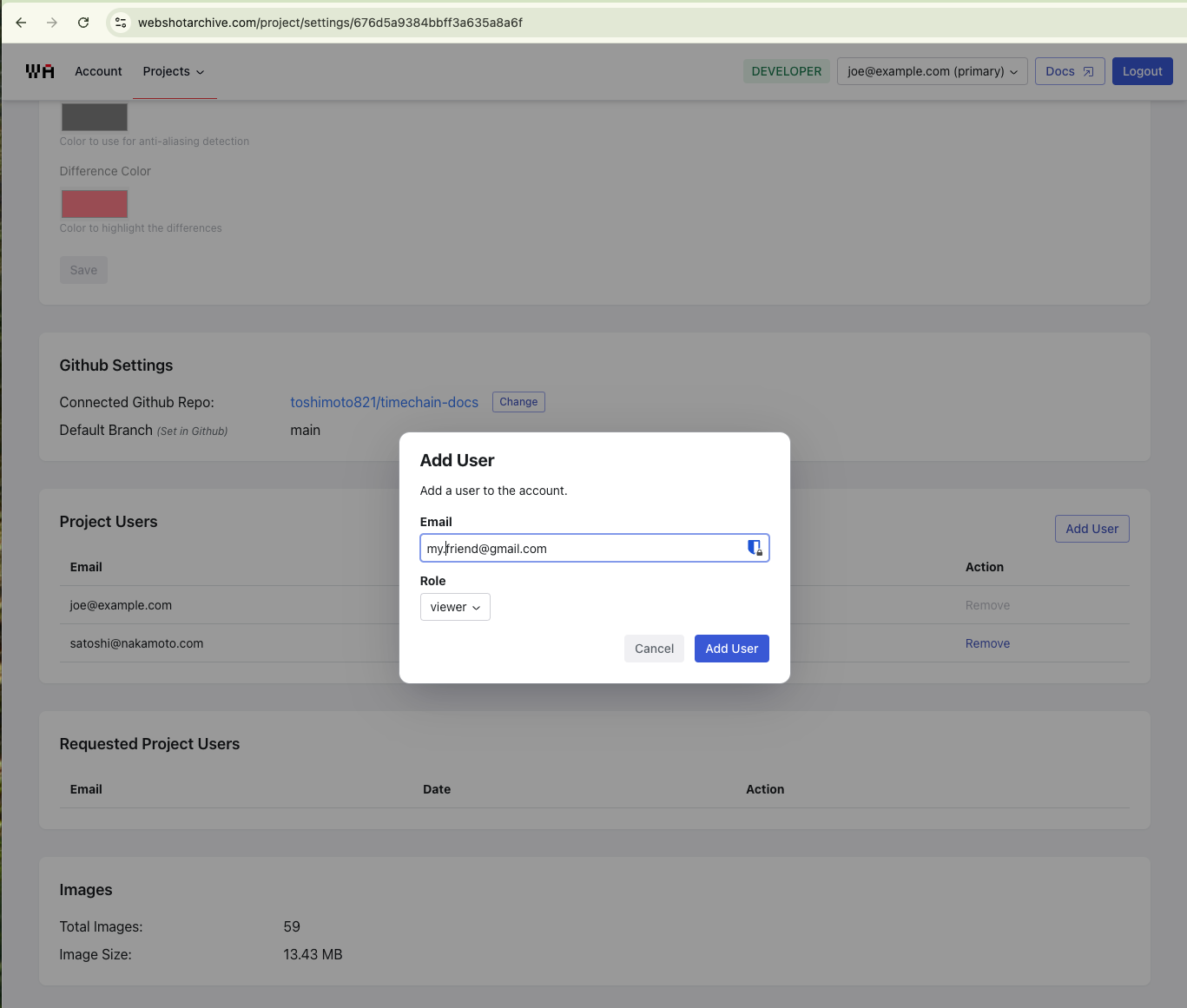1187x1008 pixels.
Task: Confirm with the blue Add User button
Action: click(731, 649)
